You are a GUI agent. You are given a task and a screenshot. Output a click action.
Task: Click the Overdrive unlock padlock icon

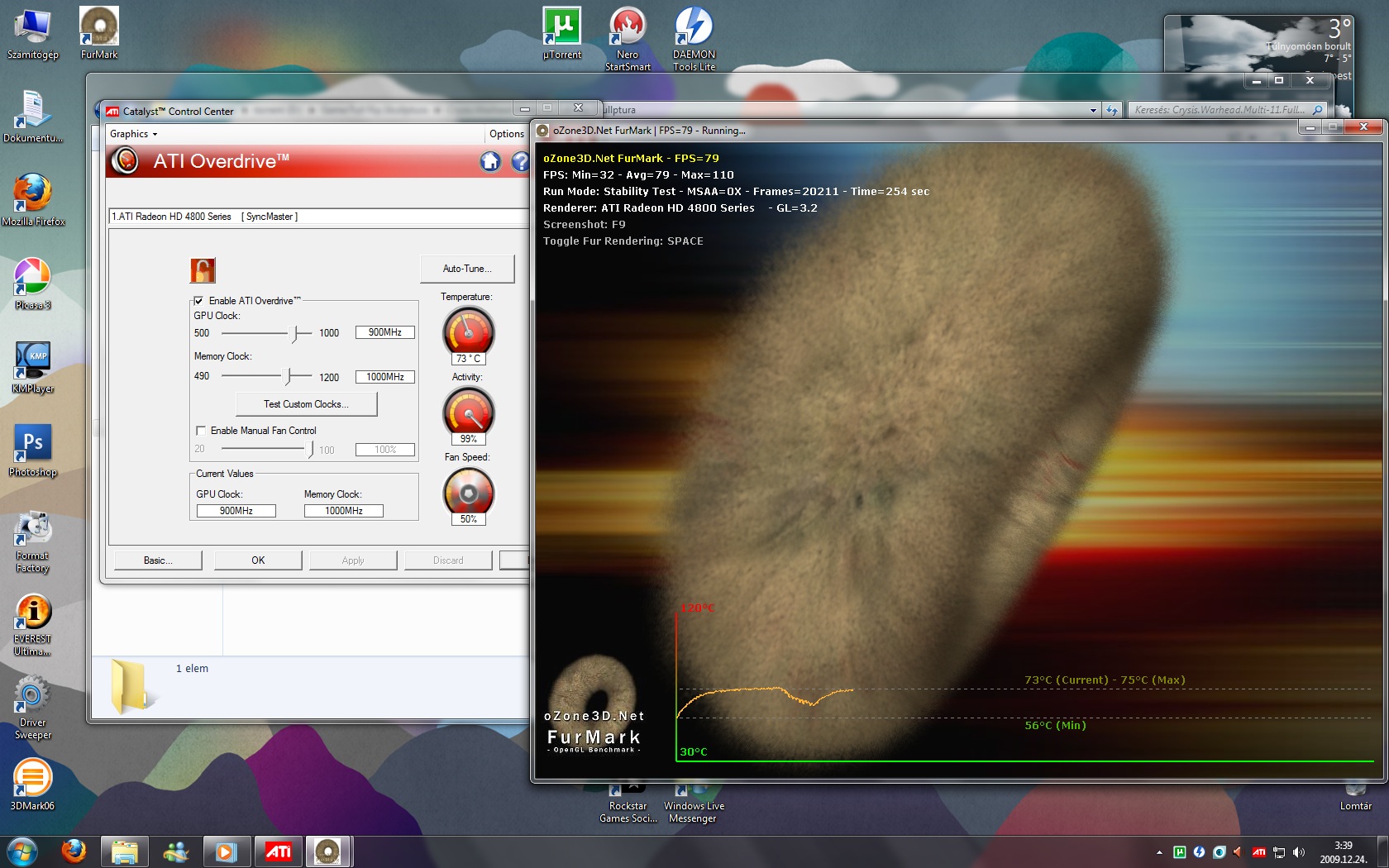point(203,270)
